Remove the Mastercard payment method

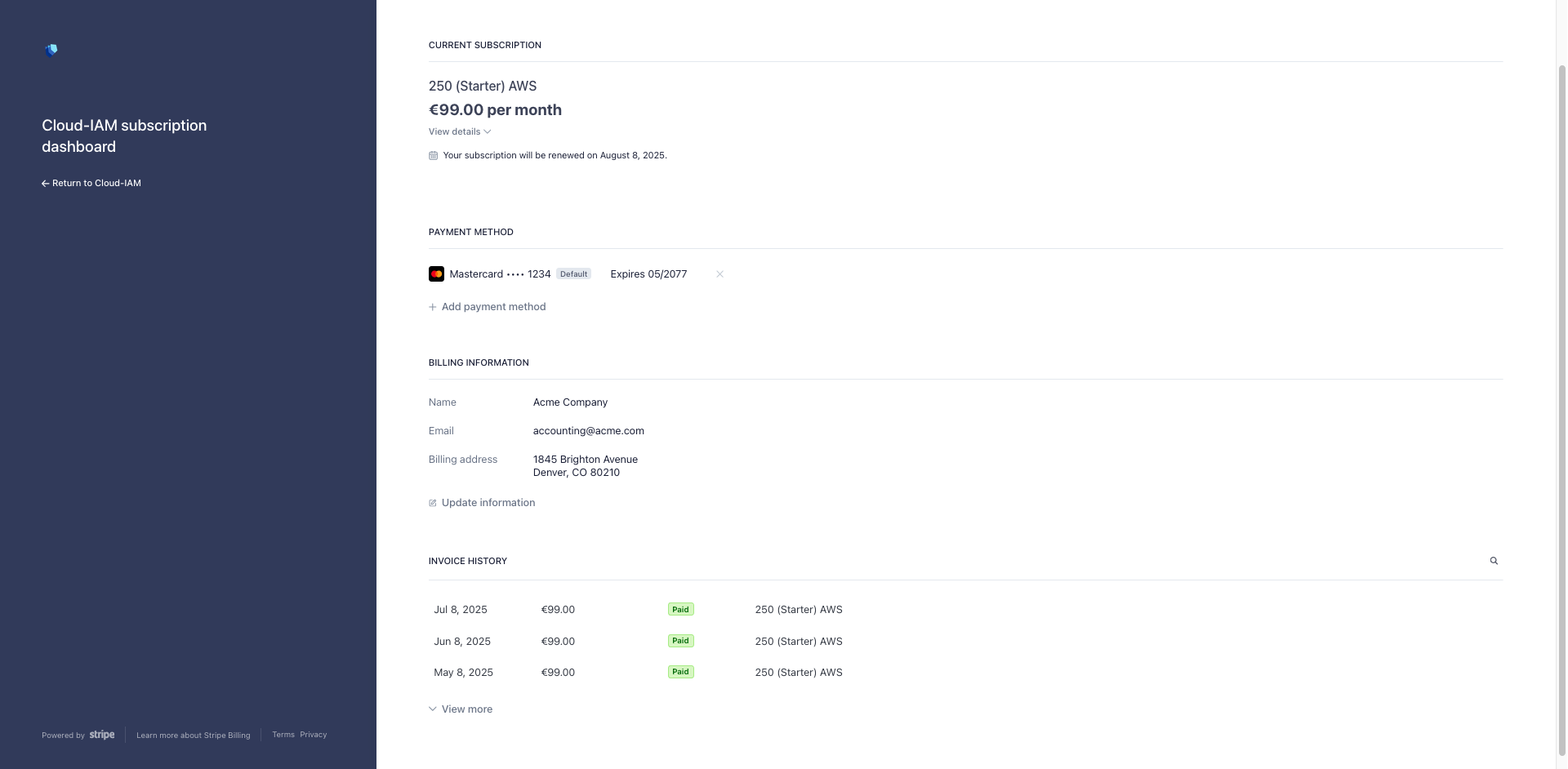[719, 274]
